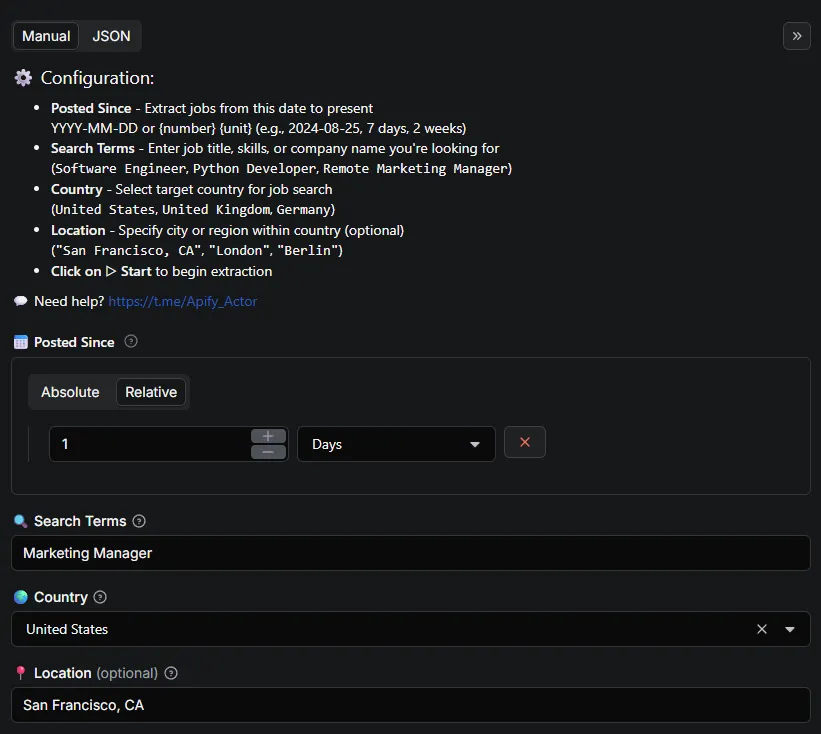The image size is (821, 734).
Task: Click the help icon beside Location
Action: [x=171, y=673]
